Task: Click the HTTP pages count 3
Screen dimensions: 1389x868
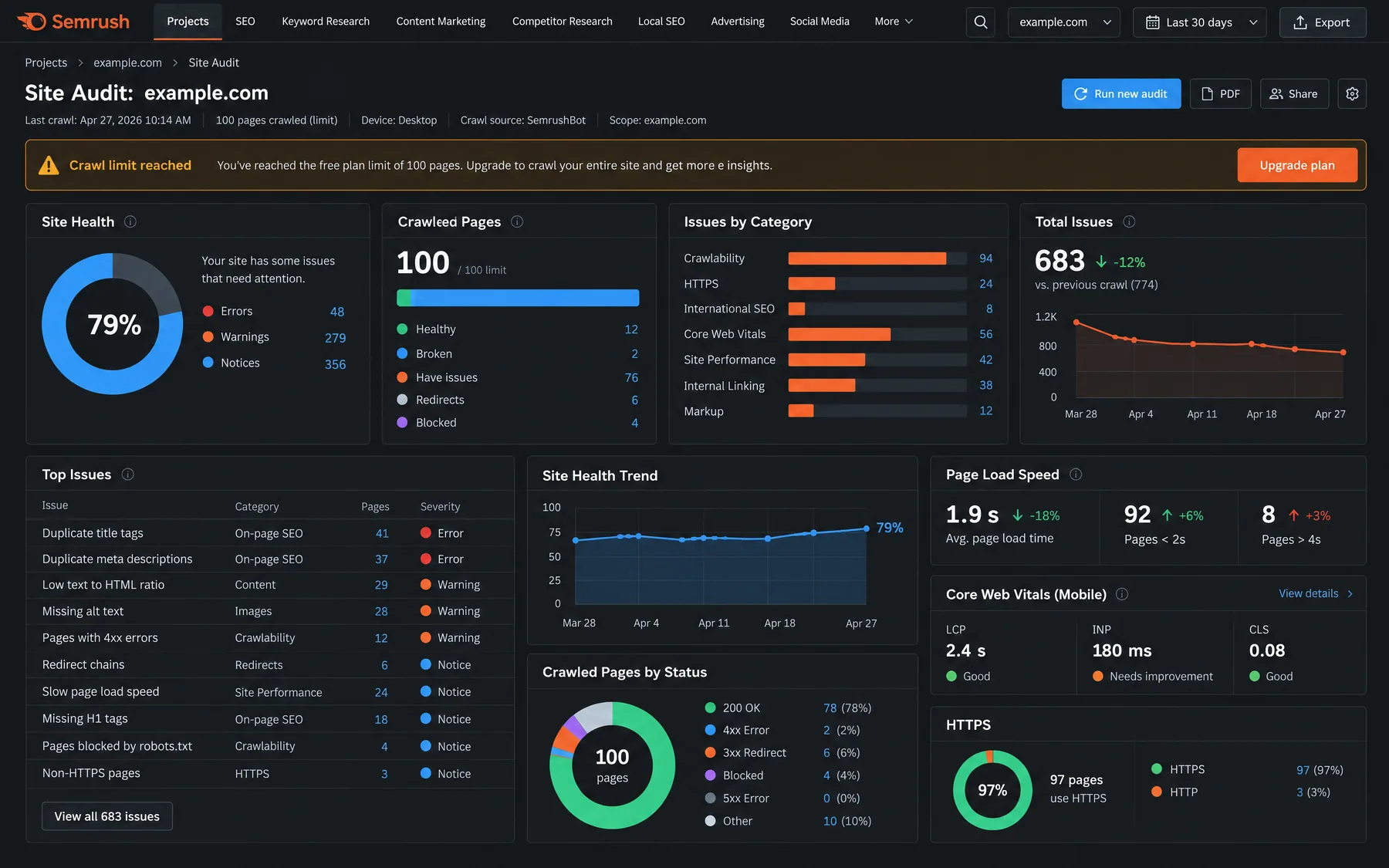Action: coord(1299,792)
